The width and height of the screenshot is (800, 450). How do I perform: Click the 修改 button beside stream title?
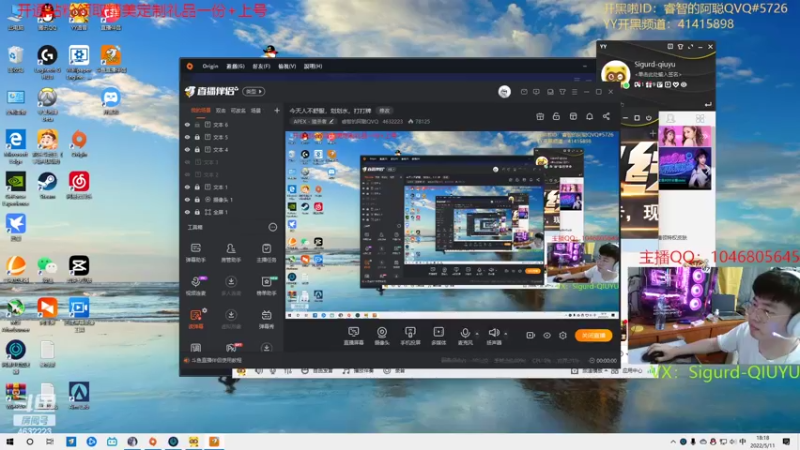tap(384, 111)
